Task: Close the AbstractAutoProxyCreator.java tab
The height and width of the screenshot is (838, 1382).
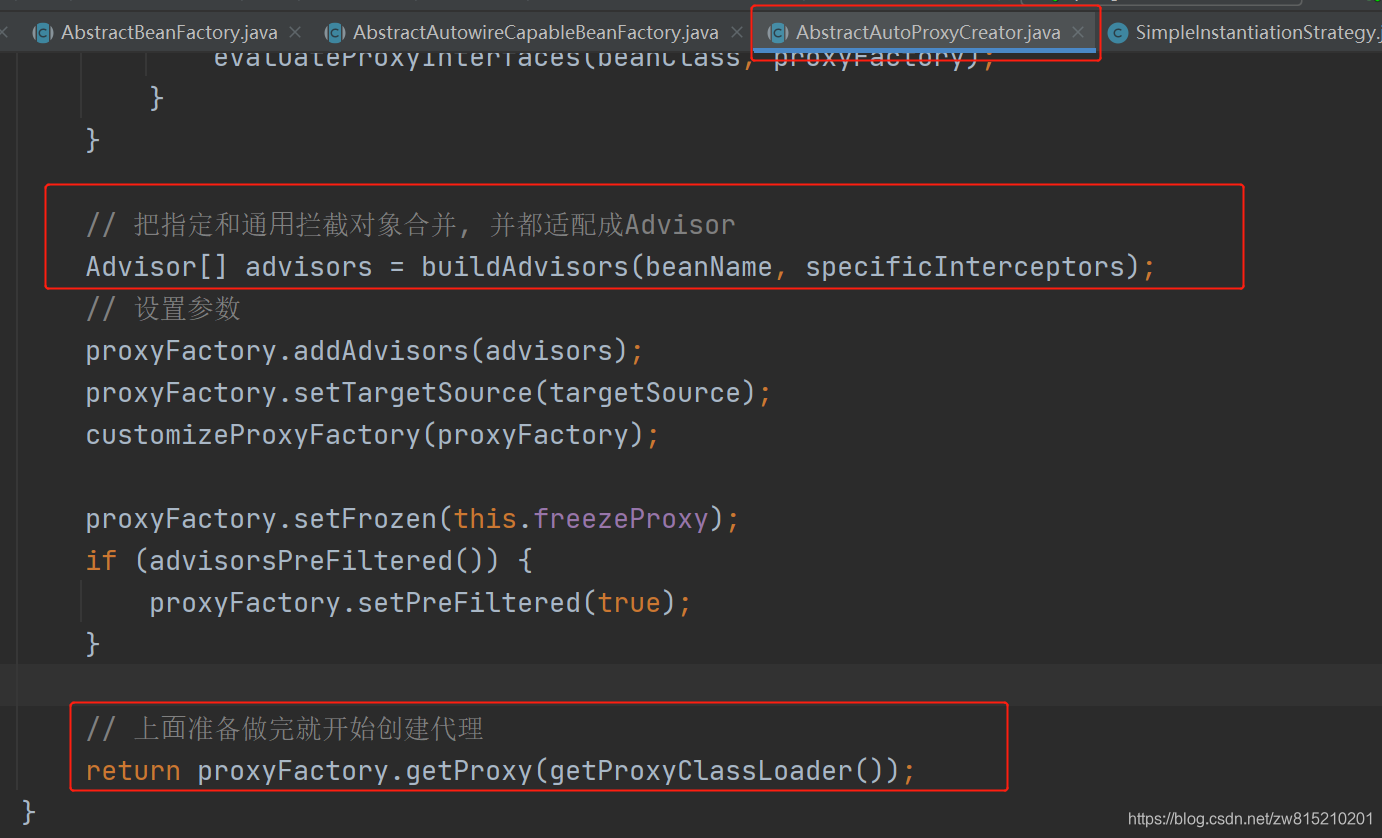Action: (1078, 33)
